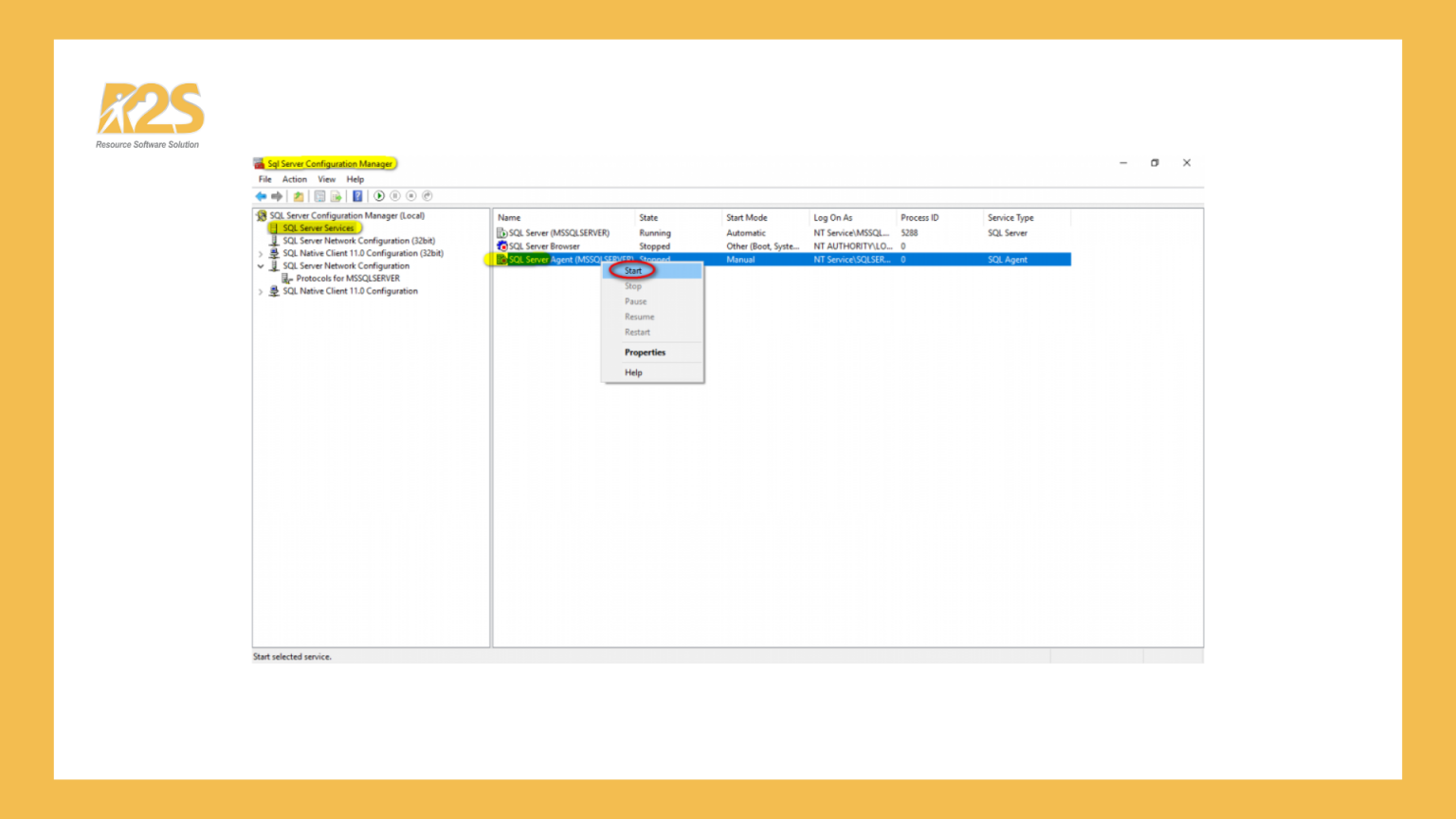Click the back navigation arrow icon
The width and height of the screenshot is (1456, 819).
click(x=262, y=195)
